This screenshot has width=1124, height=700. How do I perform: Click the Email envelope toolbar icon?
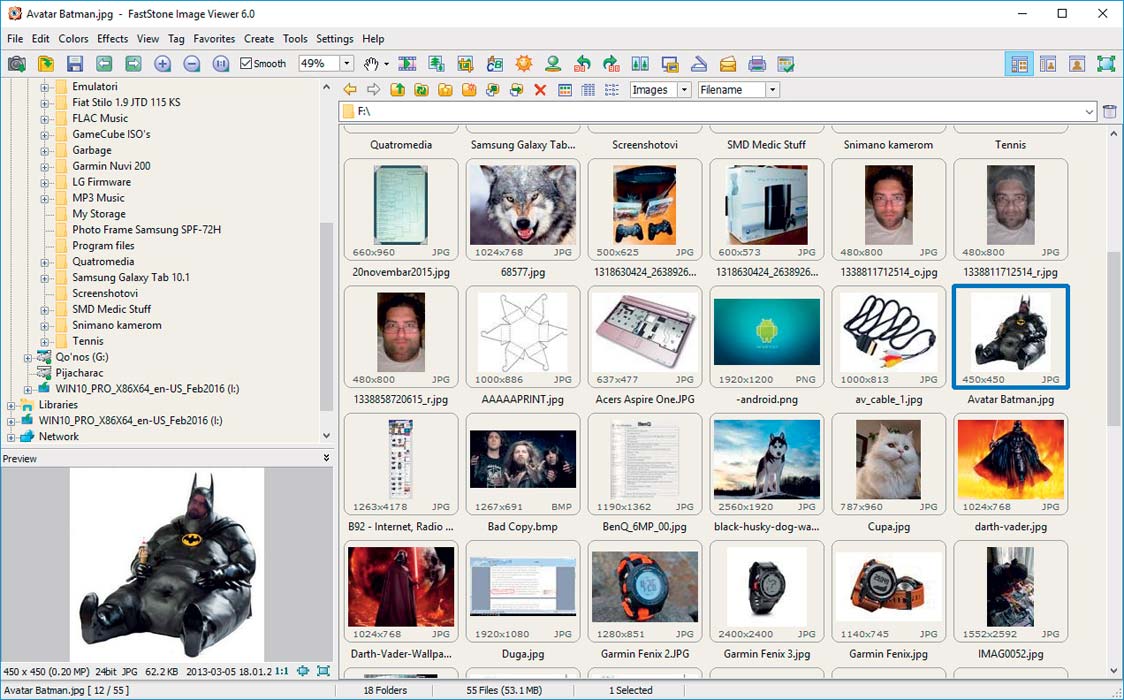(728, 64)
